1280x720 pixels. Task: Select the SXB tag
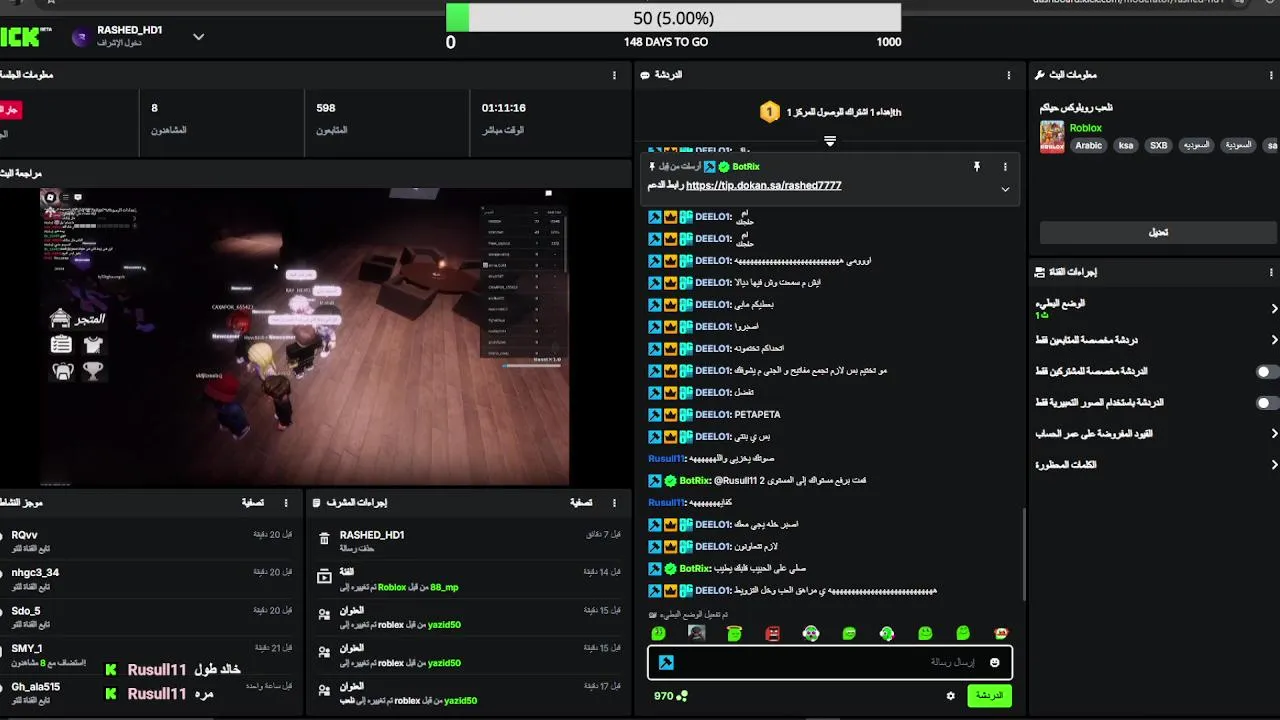(x=1158, y=145)
